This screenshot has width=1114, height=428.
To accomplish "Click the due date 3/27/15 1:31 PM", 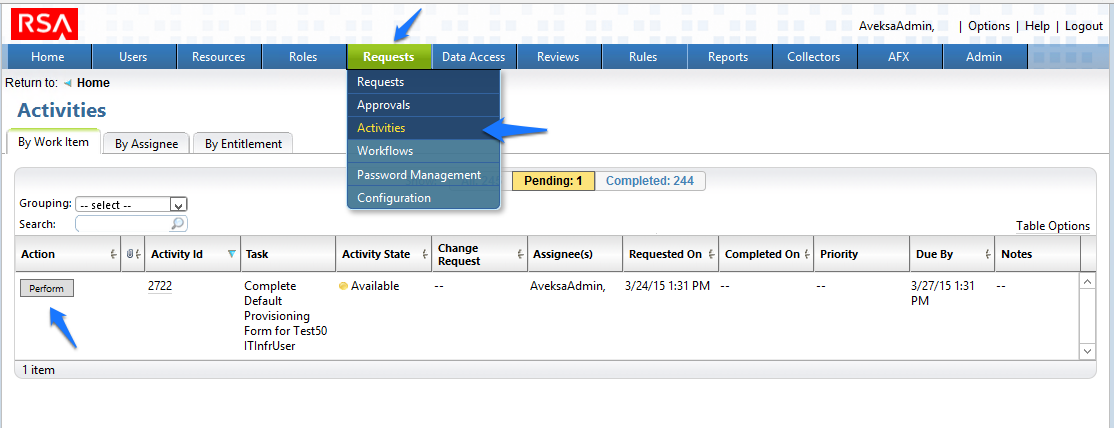I will pyautogui.click(x=942, y=293).
